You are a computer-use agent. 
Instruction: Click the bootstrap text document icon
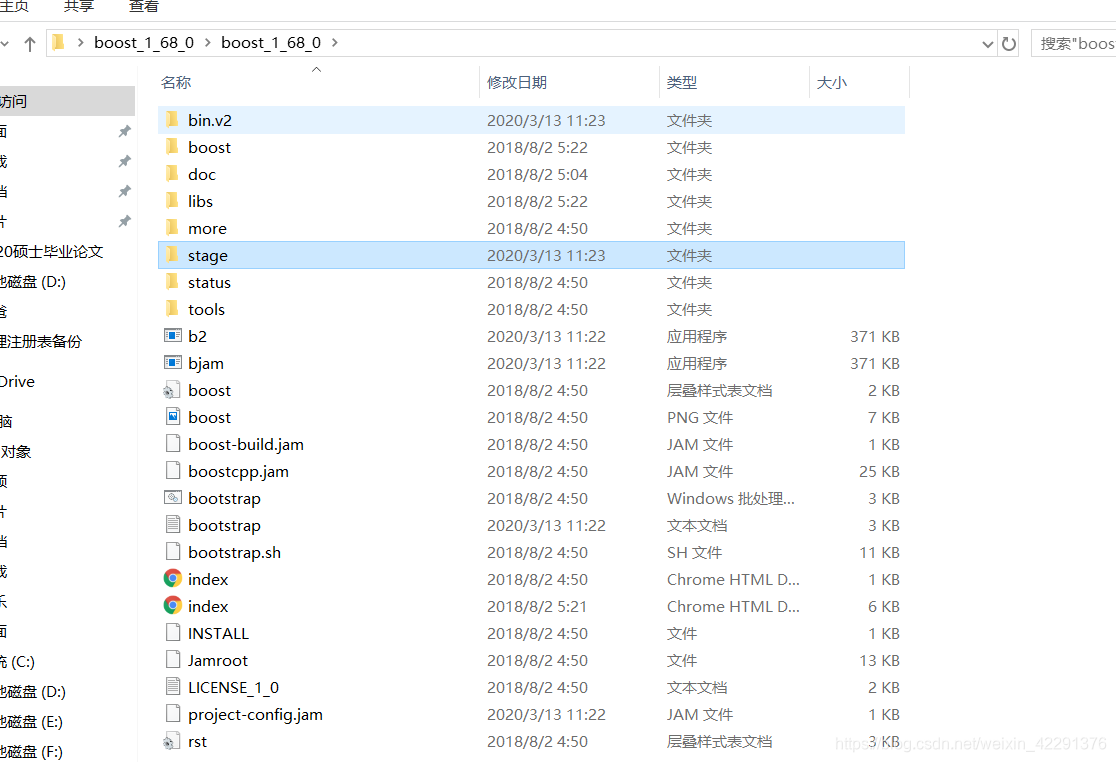click(x=173, y=525)
